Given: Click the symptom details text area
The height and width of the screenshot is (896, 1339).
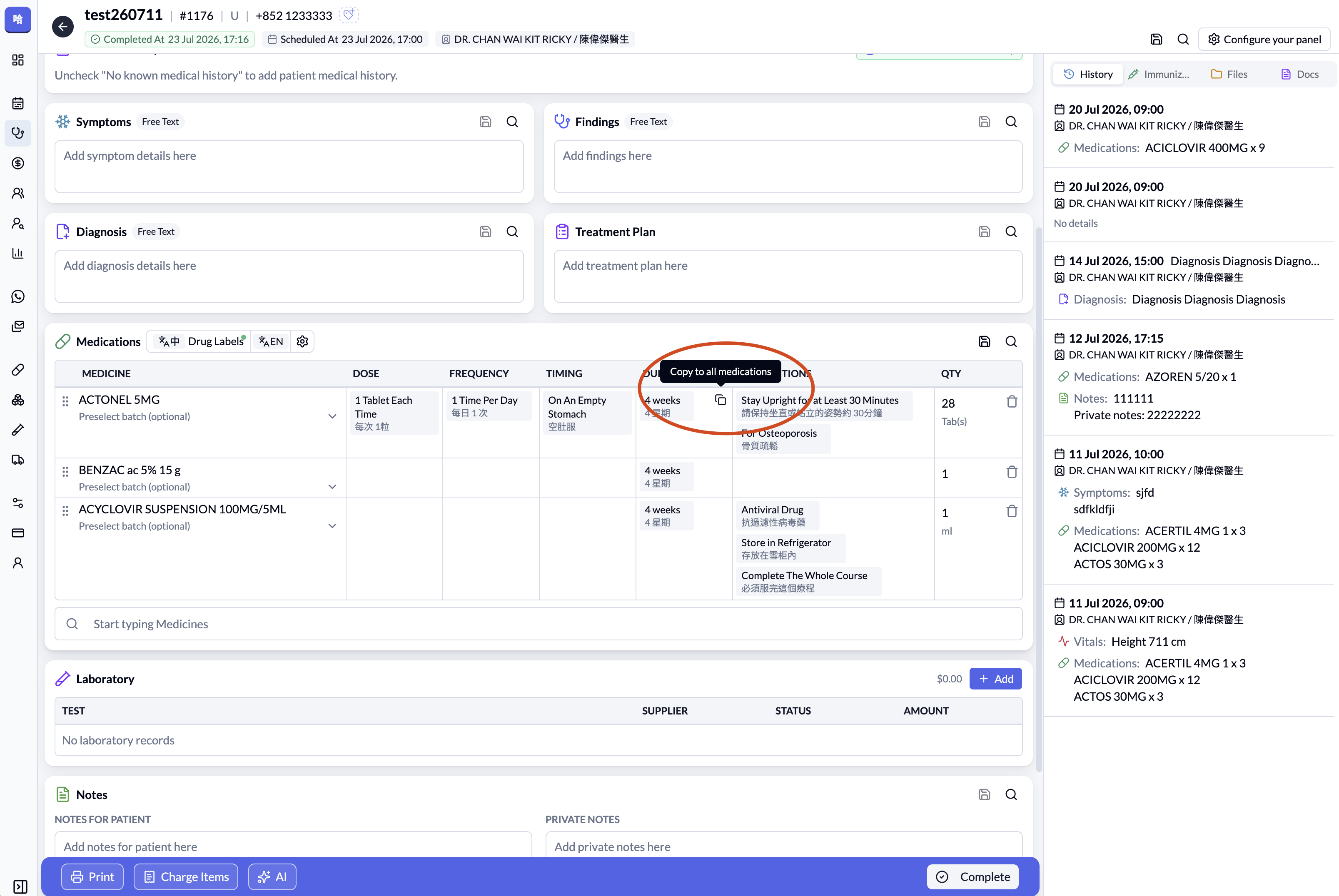Looking at the screenshot, I should tap(289, 166).
